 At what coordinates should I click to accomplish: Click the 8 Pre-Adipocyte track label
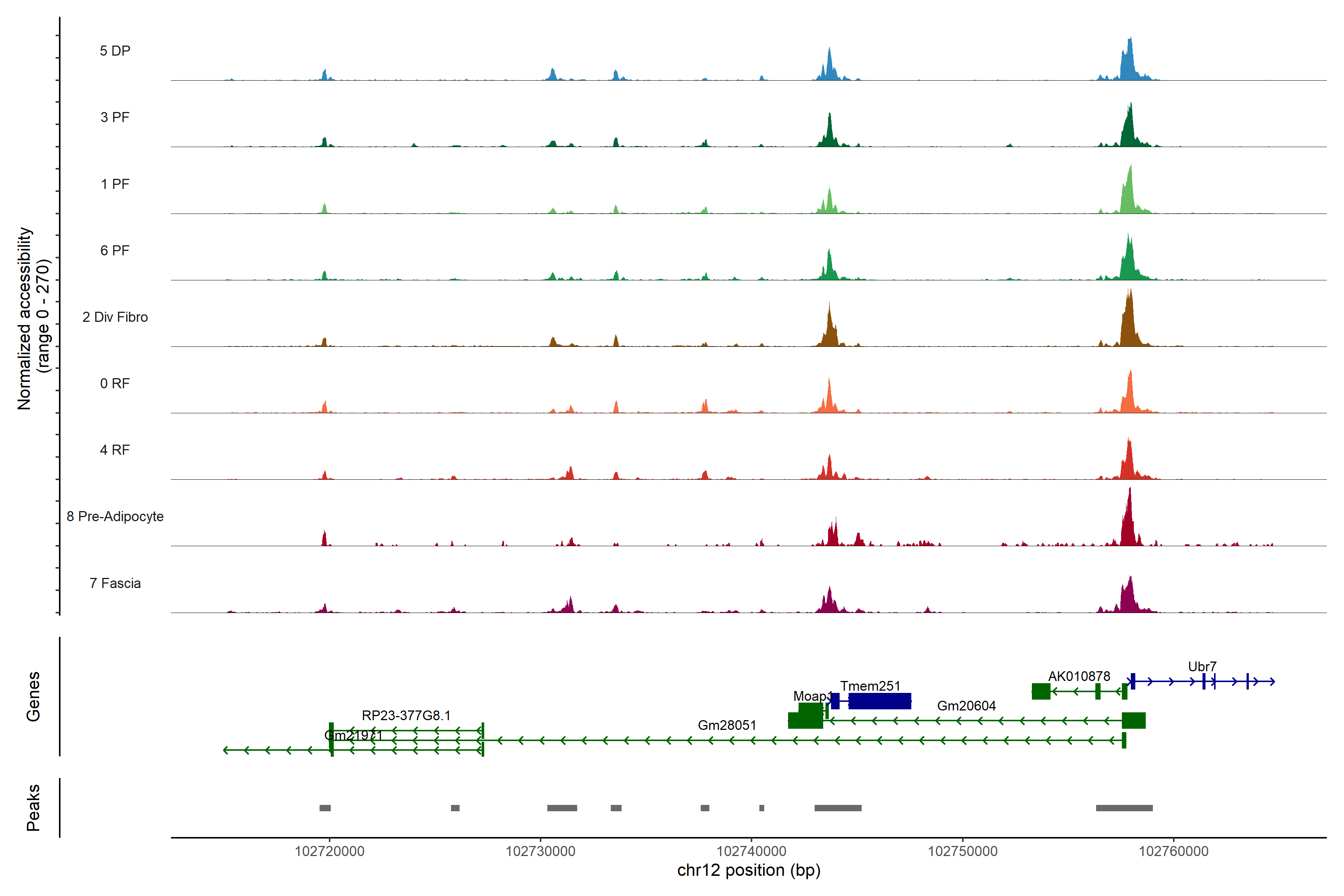[x=115, y=517]
